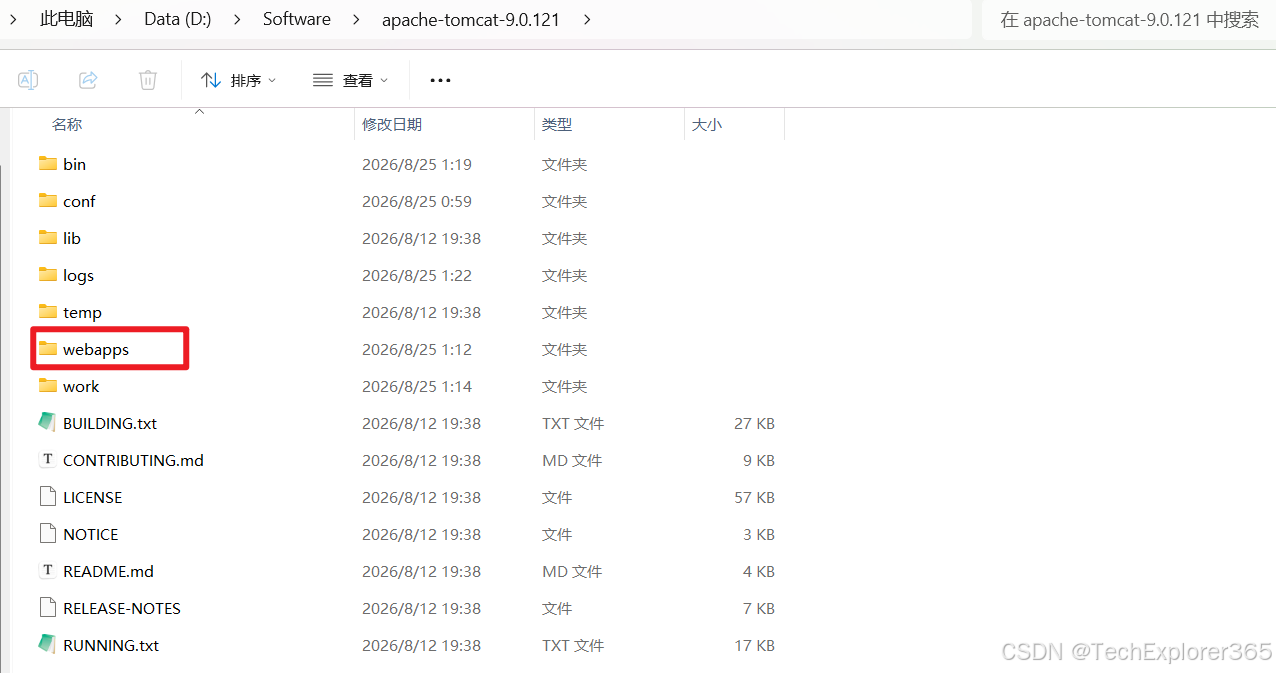The image size is (1276, 673).
Task: Click 文件夹 type in work row
Action: tap(564, 386)
